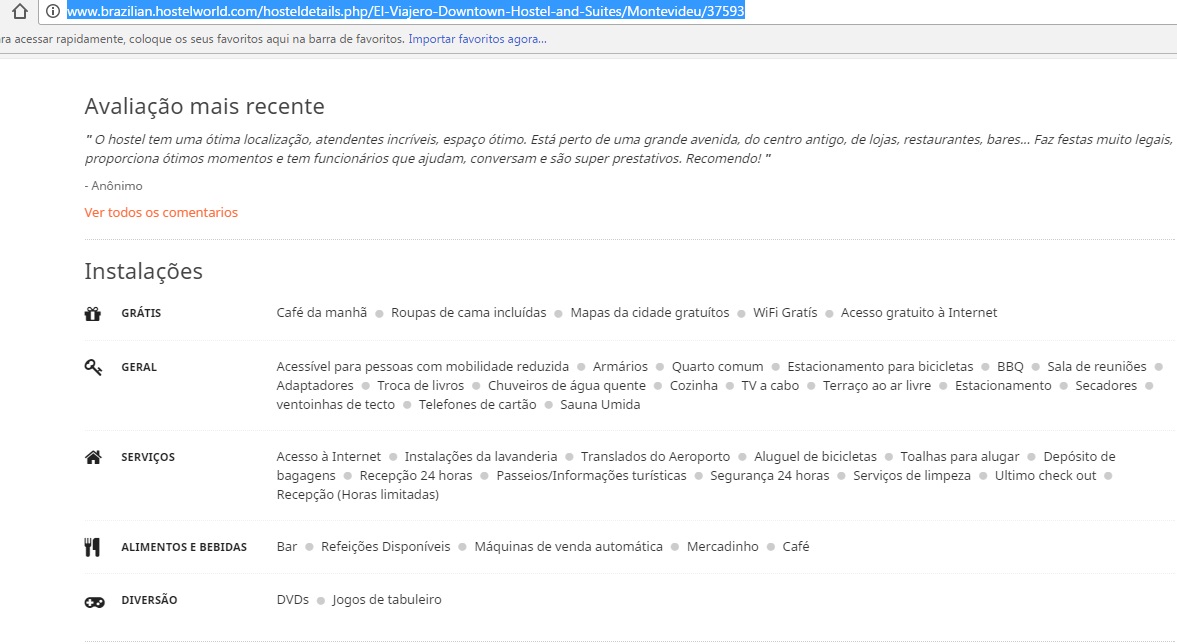Click 'Café' in ALIMENTOS E BEBIDAS row
The width and height of the screenshot is (1177, 644).
796,546
